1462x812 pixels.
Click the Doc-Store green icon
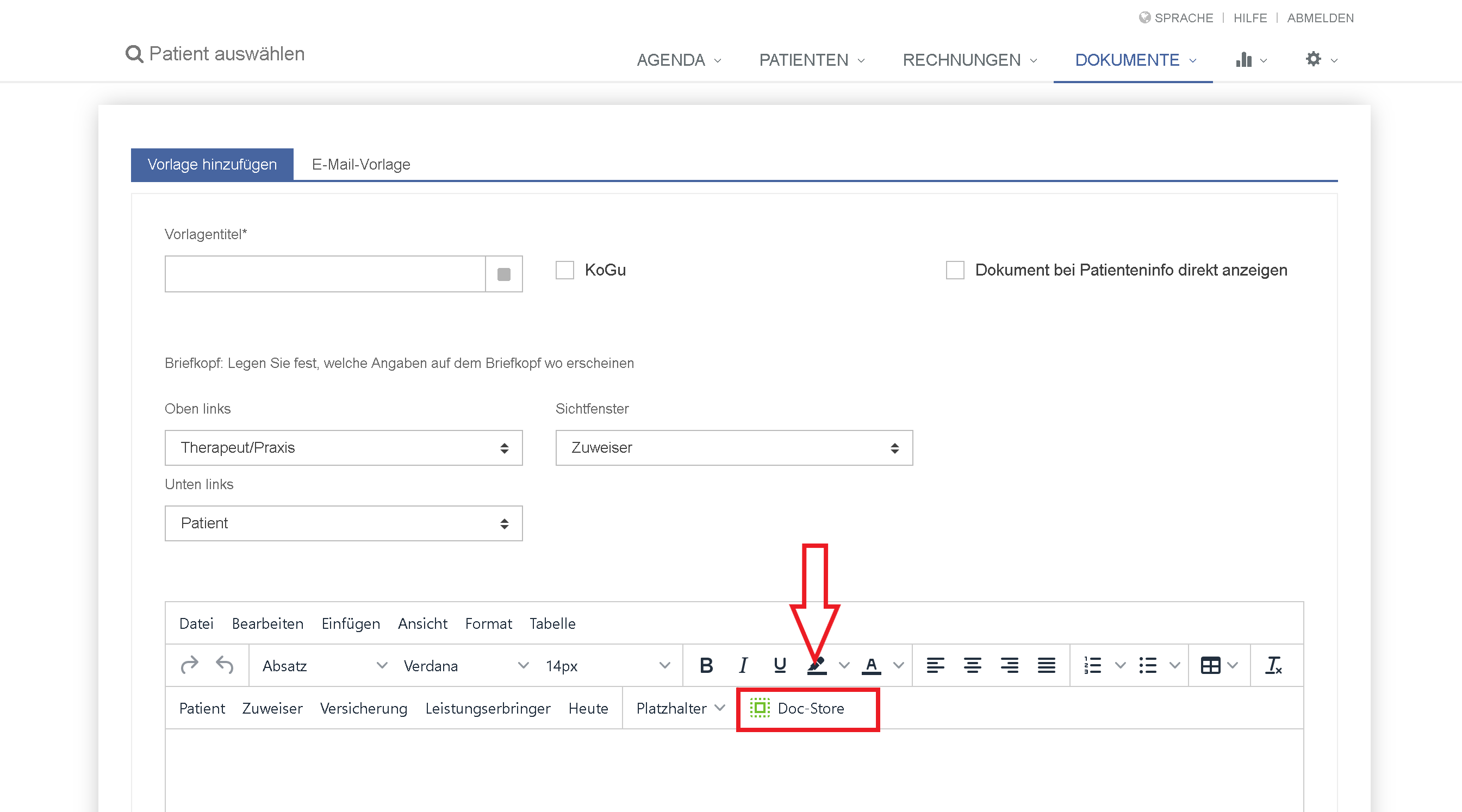point(760,708)
